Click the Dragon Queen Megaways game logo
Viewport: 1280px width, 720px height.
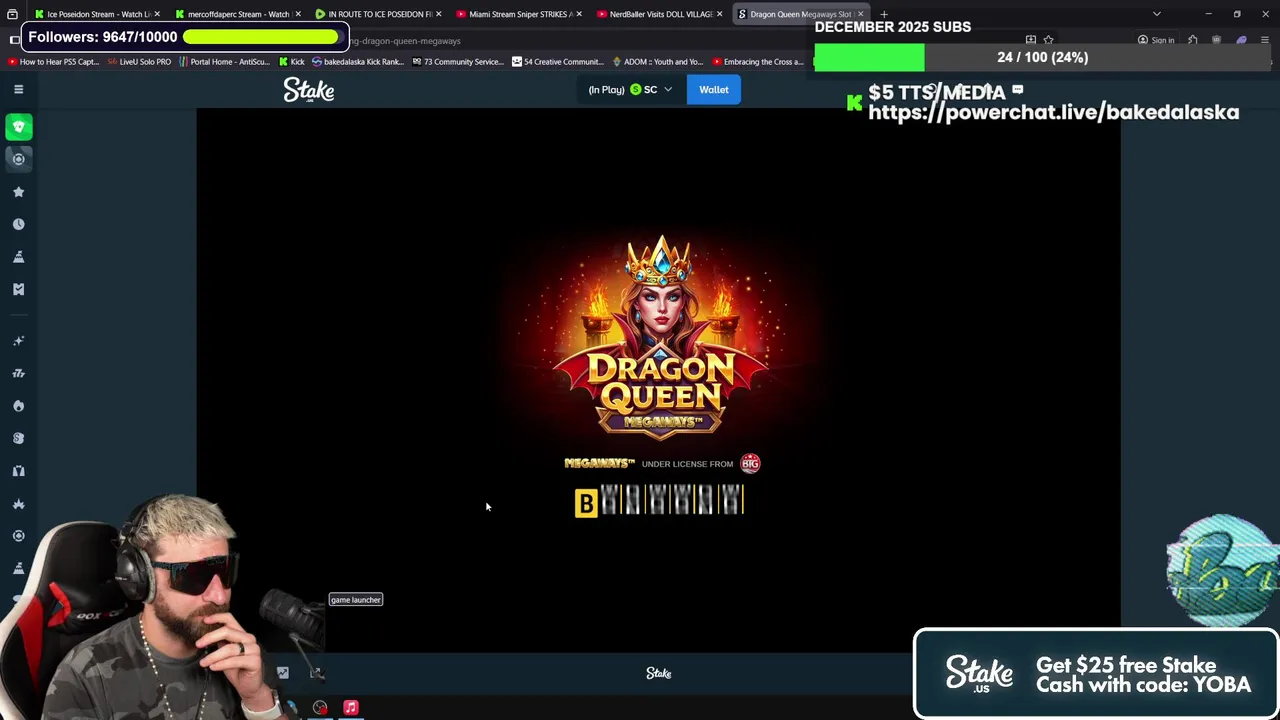tap(660, 340)
